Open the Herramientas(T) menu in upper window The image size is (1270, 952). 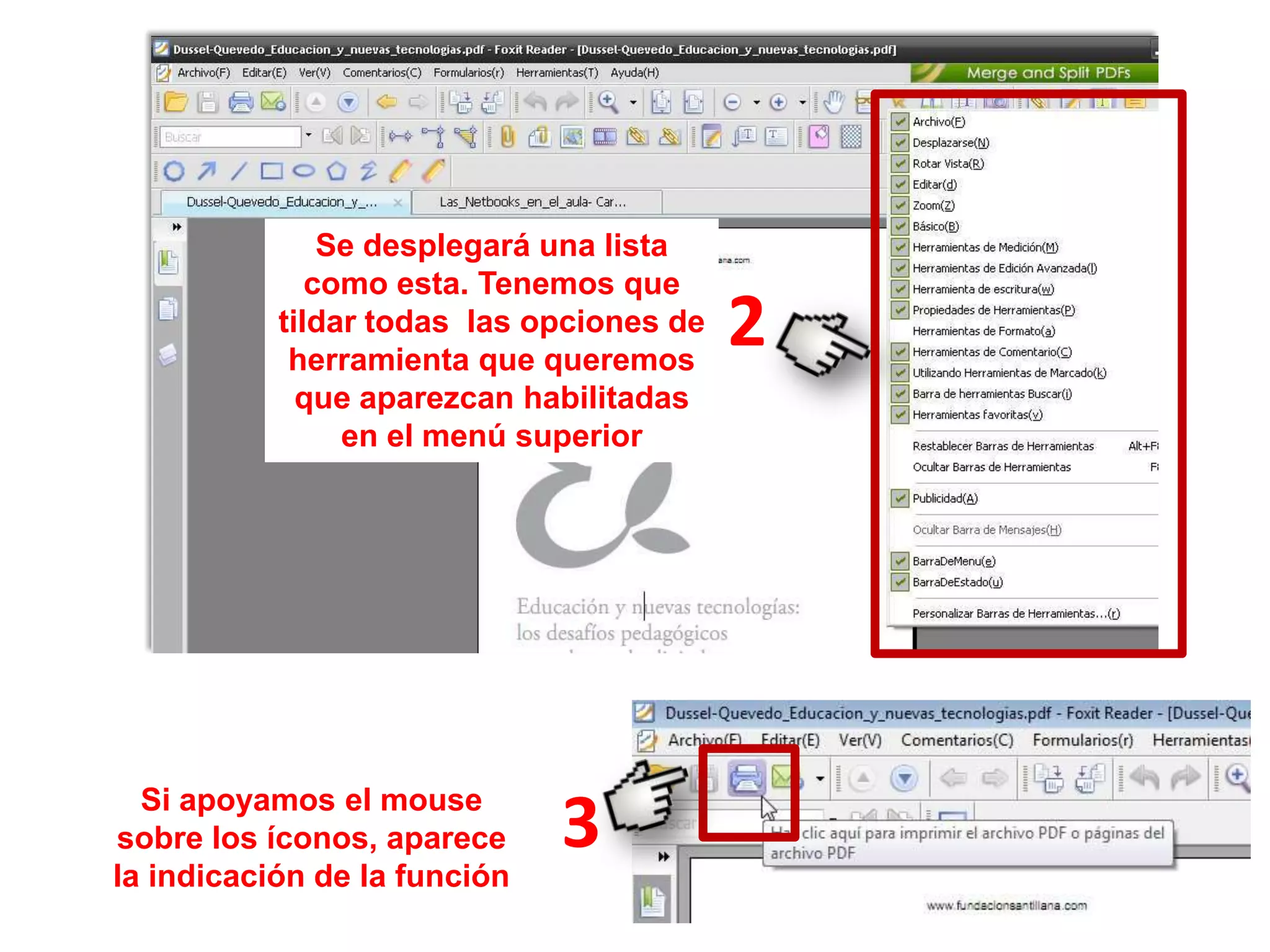(557, 73)
